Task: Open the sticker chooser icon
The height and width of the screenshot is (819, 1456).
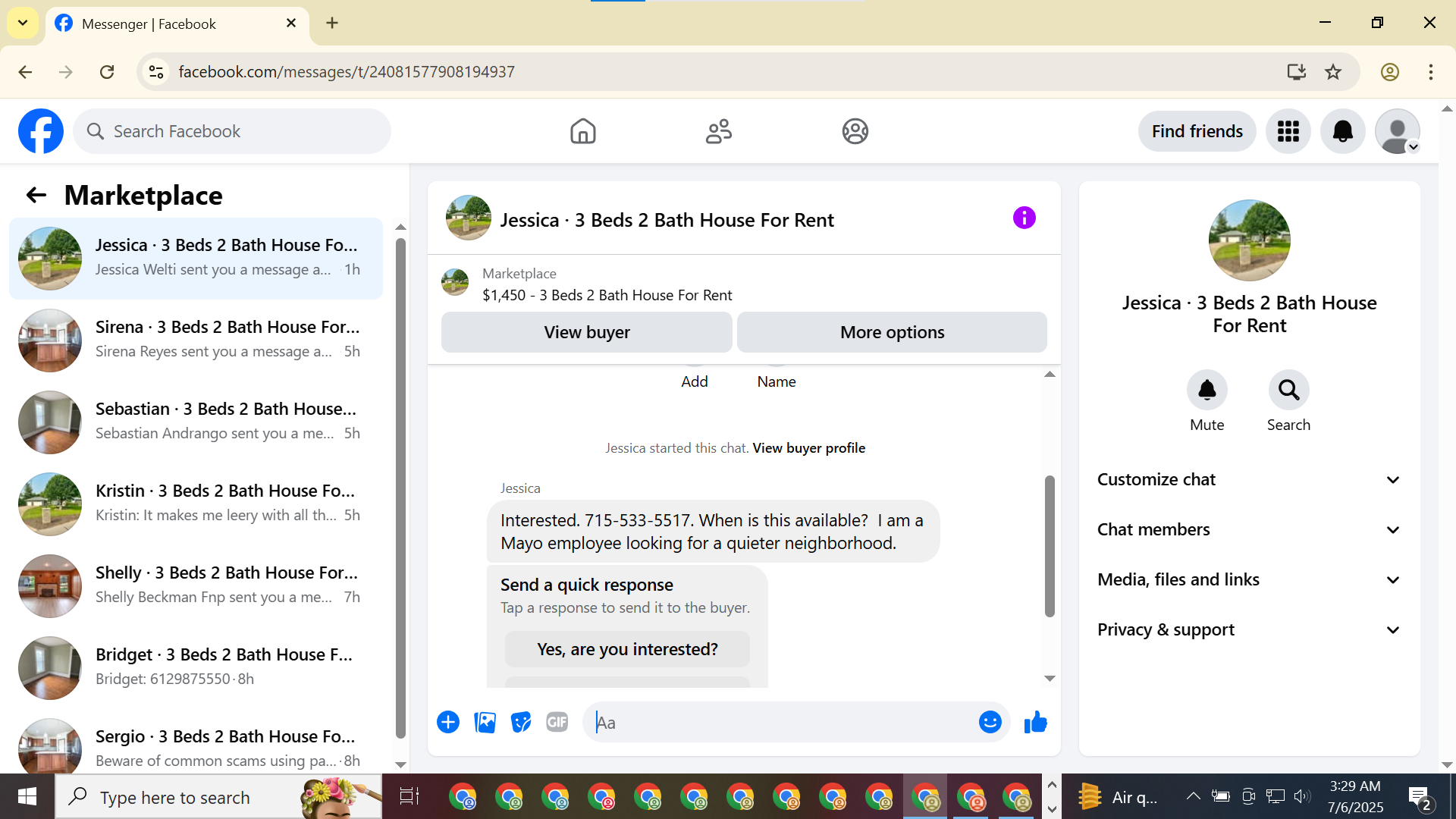Action: coord(521,722)
